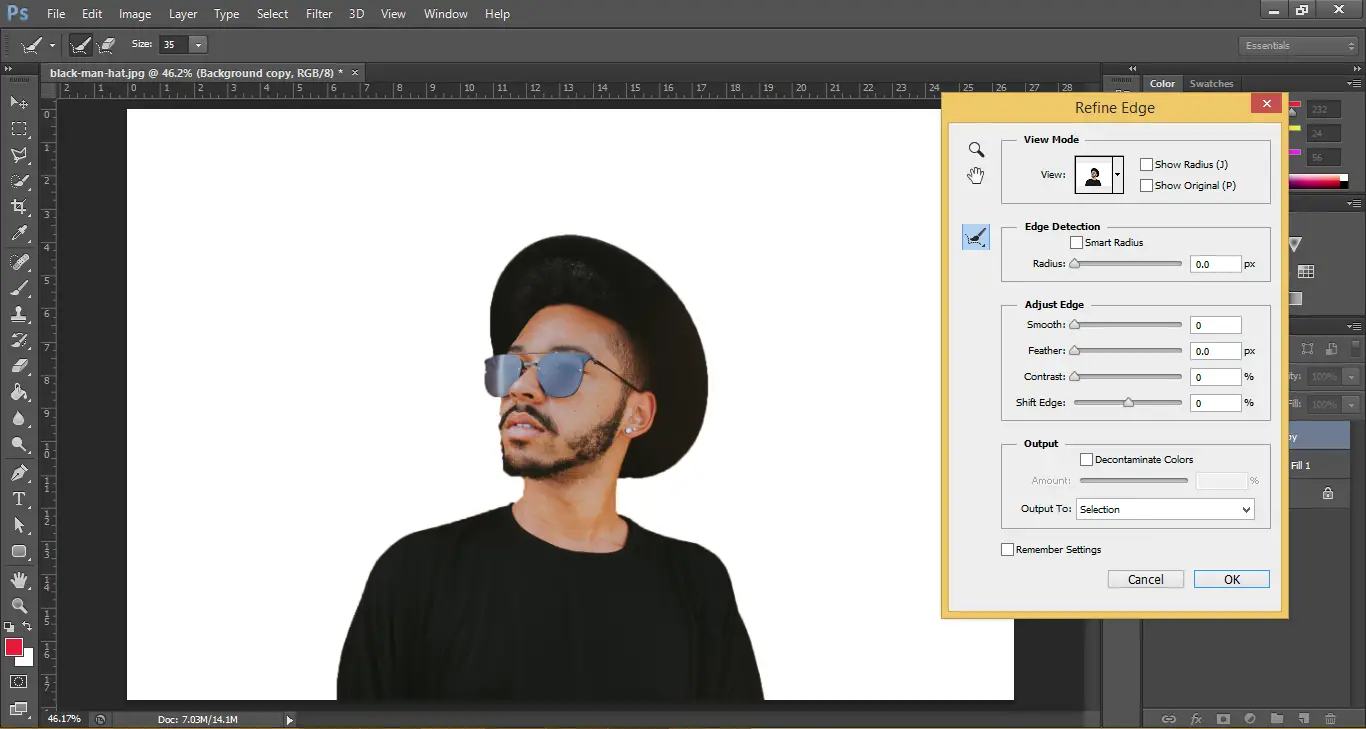Check Decontaminate Colors option
This screenshot has height=729, width=1366.
point(1087,460)
